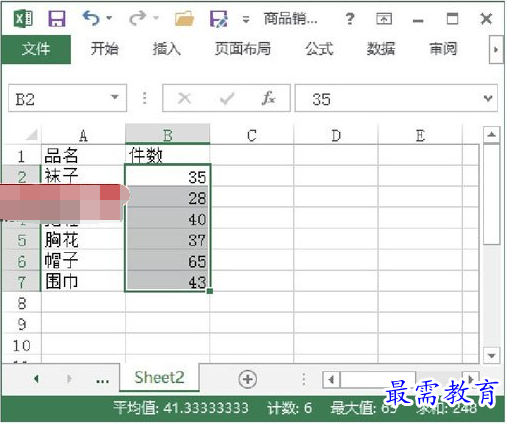507x424 pixels.
Task: Click the vertical scrollbar thumb
Action: tap(491, 194)
